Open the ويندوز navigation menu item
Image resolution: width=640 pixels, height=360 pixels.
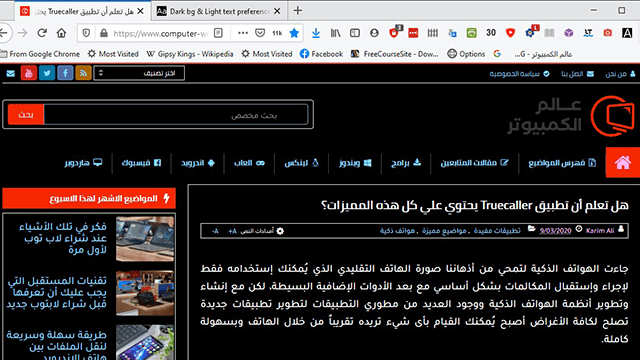point(355,163)
